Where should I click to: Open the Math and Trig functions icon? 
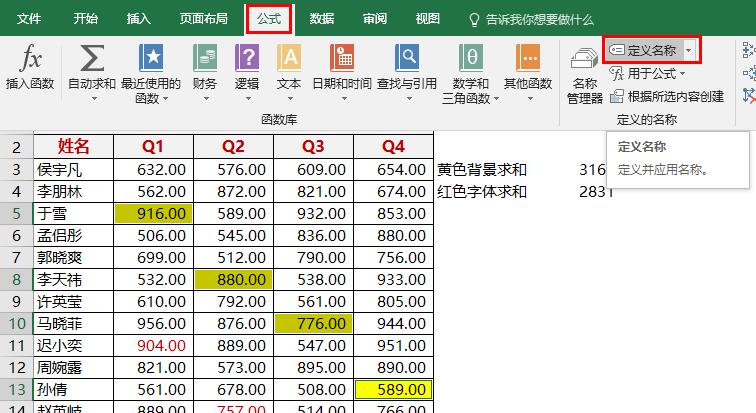pyautogui.click(x=471, y=58)
